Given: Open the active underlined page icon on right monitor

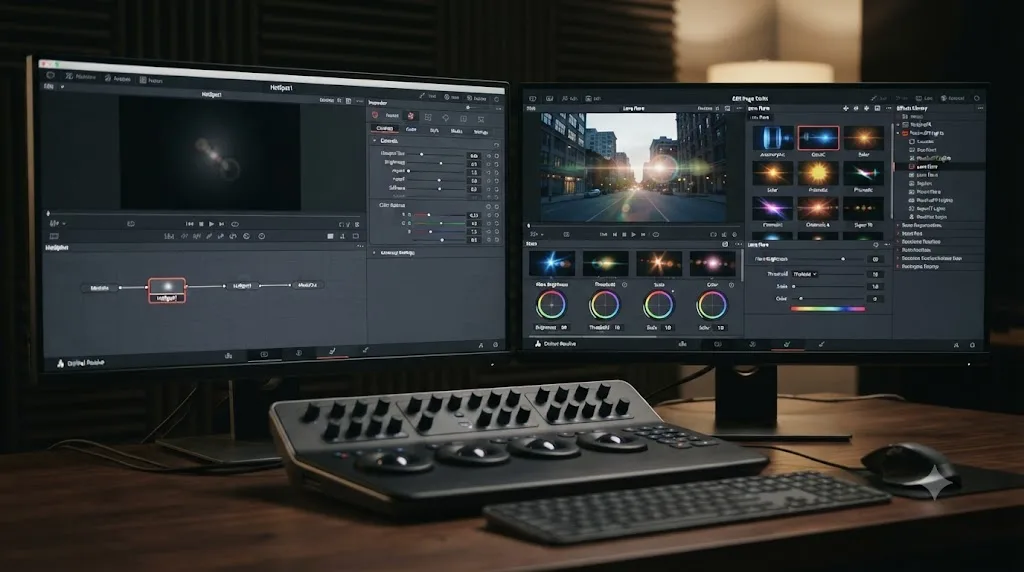Looking at the screenshot, I should [787, 344].
